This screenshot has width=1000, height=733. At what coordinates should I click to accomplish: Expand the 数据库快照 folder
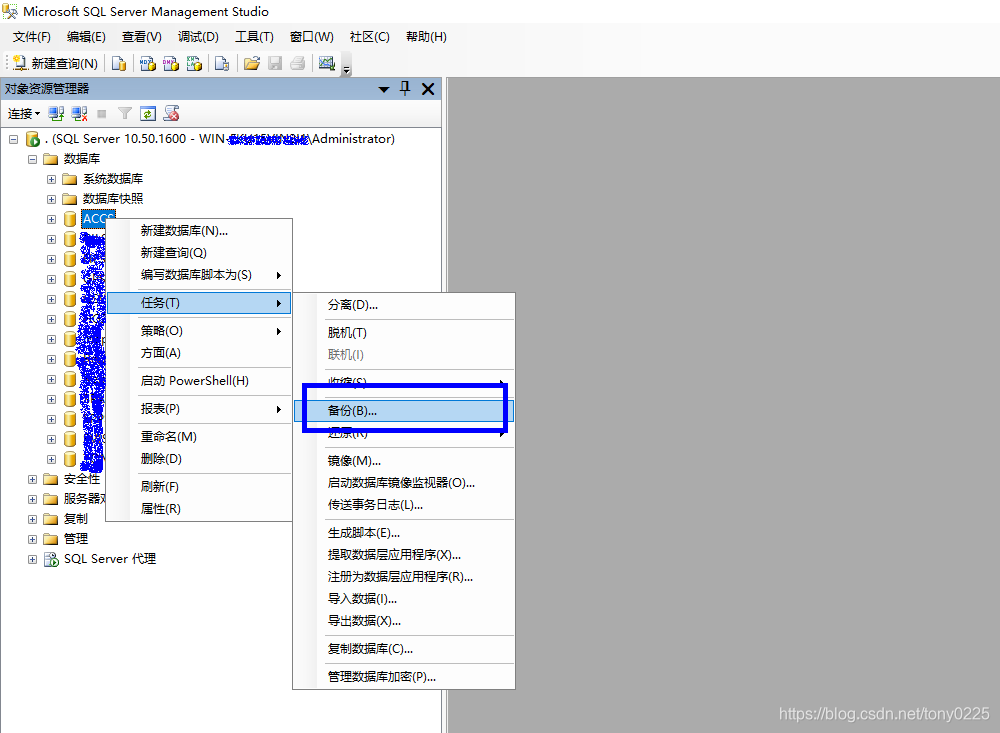(x=52, y=199)
